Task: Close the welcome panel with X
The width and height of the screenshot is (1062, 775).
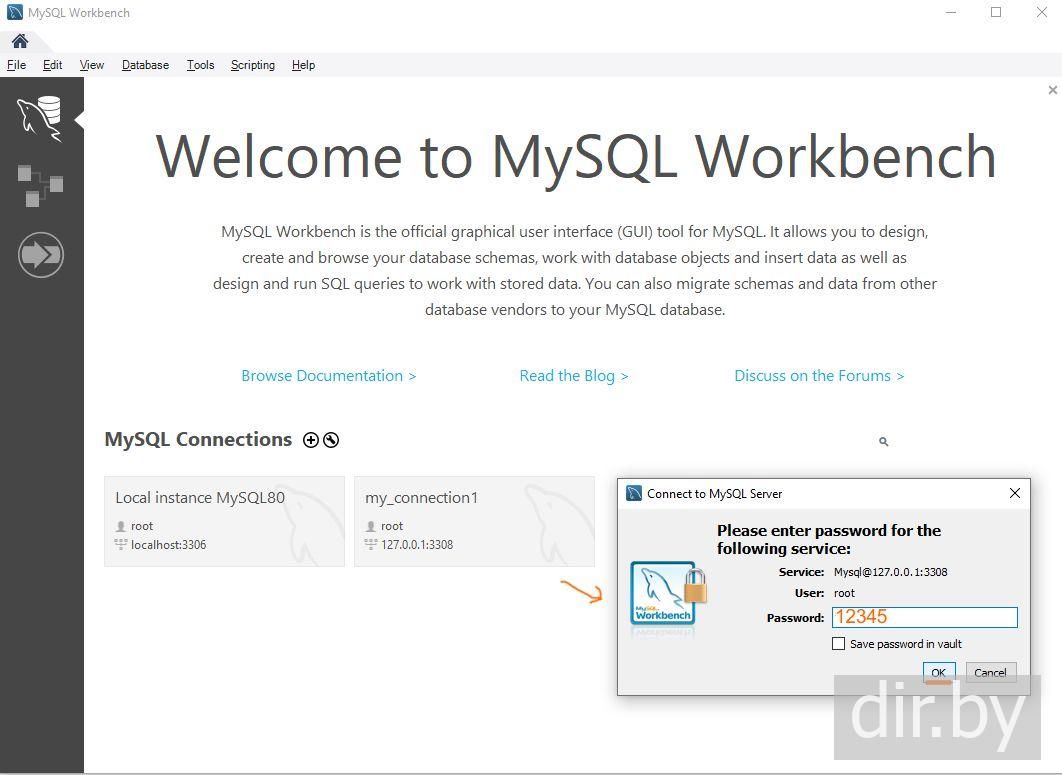Action: pos(1053,90)
